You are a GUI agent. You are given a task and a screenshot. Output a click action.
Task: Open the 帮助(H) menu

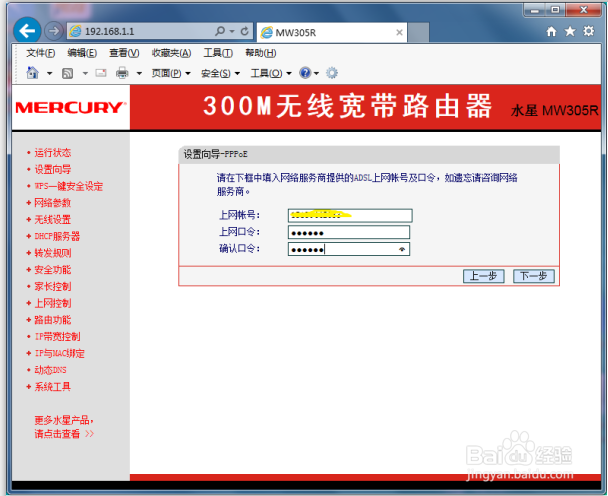(x=261, y=53)
